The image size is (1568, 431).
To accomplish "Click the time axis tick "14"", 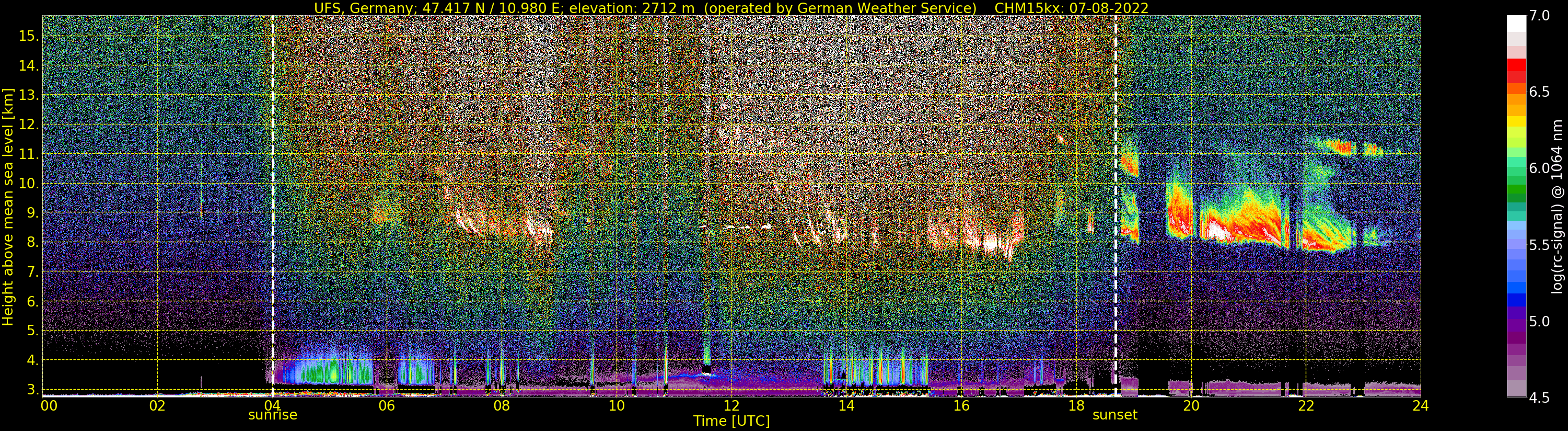I will pyautogui.click(x=846, y=405).
